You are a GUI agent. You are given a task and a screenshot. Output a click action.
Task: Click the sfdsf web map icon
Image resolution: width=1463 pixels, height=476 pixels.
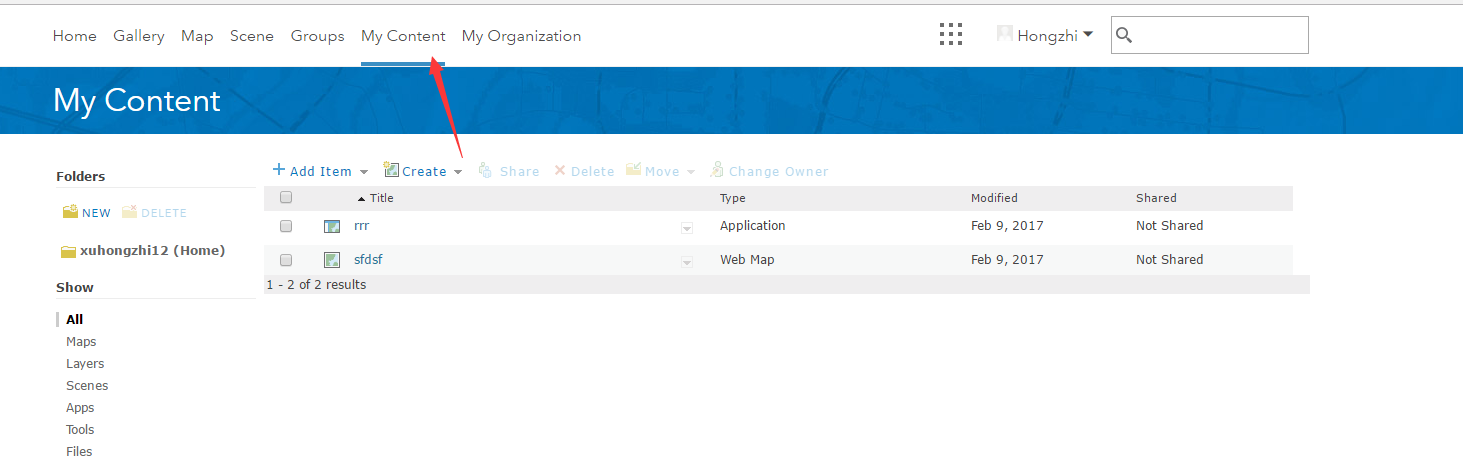(332, 260)
